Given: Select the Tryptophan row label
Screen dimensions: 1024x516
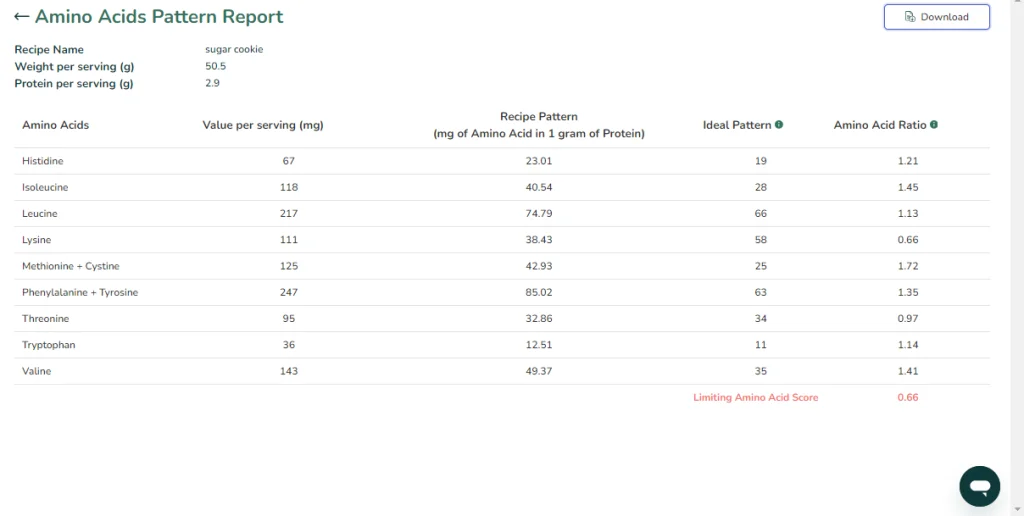Looking at the screenshot, I should click(49, 345).
